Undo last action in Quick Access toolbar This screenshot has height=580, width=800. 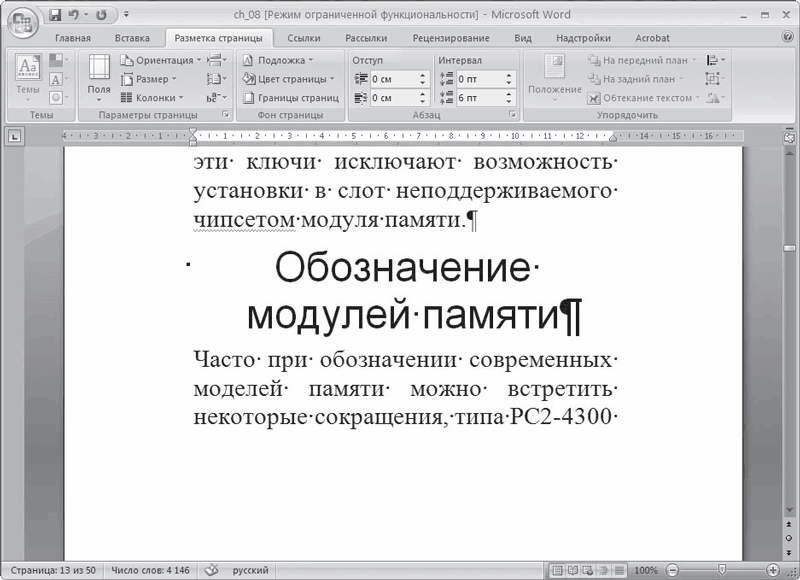(x=74, y=15)
